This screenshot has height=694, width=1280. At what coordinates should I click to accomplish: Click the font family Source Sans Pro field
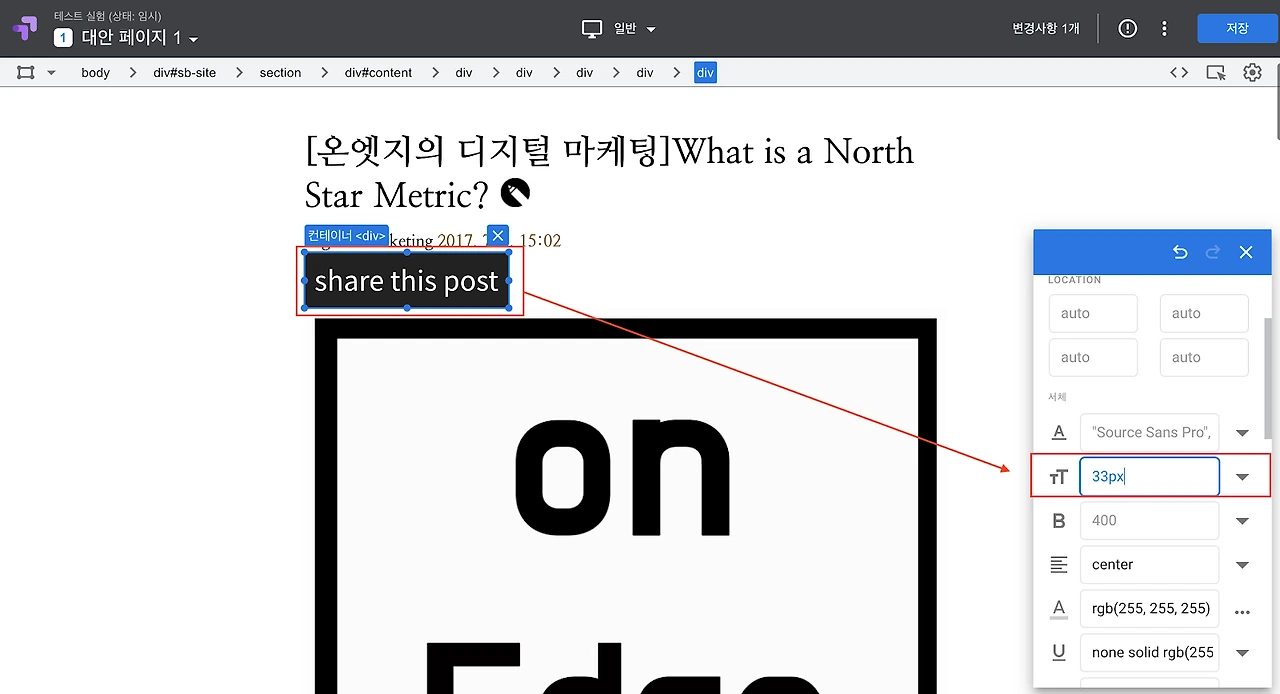tap(1150, 432)
